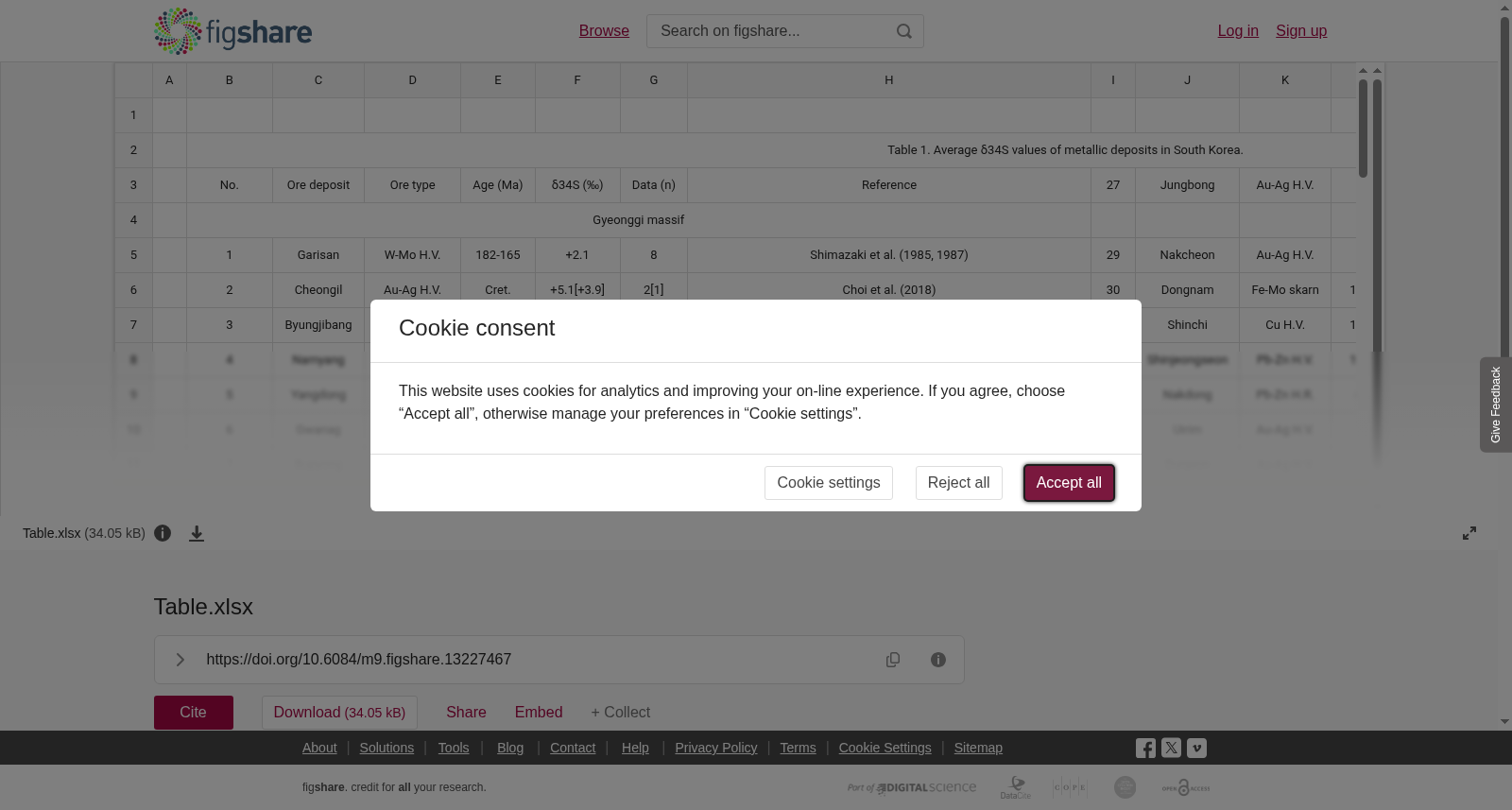This screenshot has height=810, width=1512.
Task: Click the Share link
Action: pyautogui.click(x=466, y=713)
